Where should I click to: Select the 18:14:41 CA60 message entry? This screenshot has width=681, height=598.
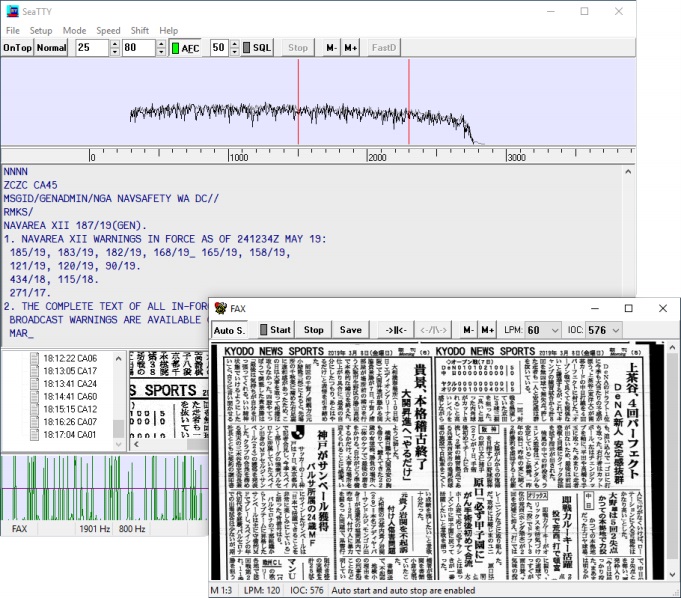click(70, 396)
